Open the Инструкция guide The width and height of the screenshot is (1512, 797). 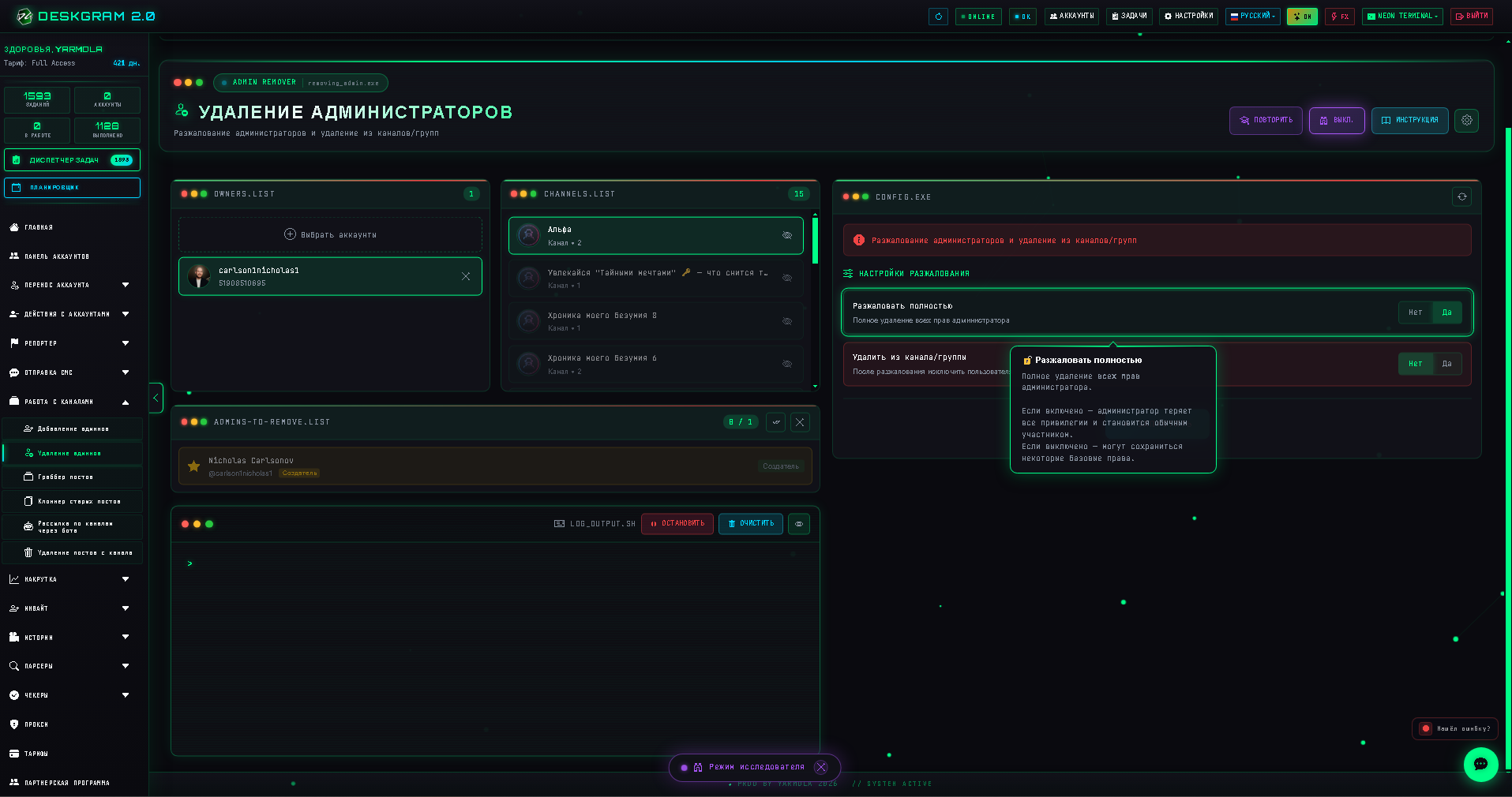pos(1409,121)
